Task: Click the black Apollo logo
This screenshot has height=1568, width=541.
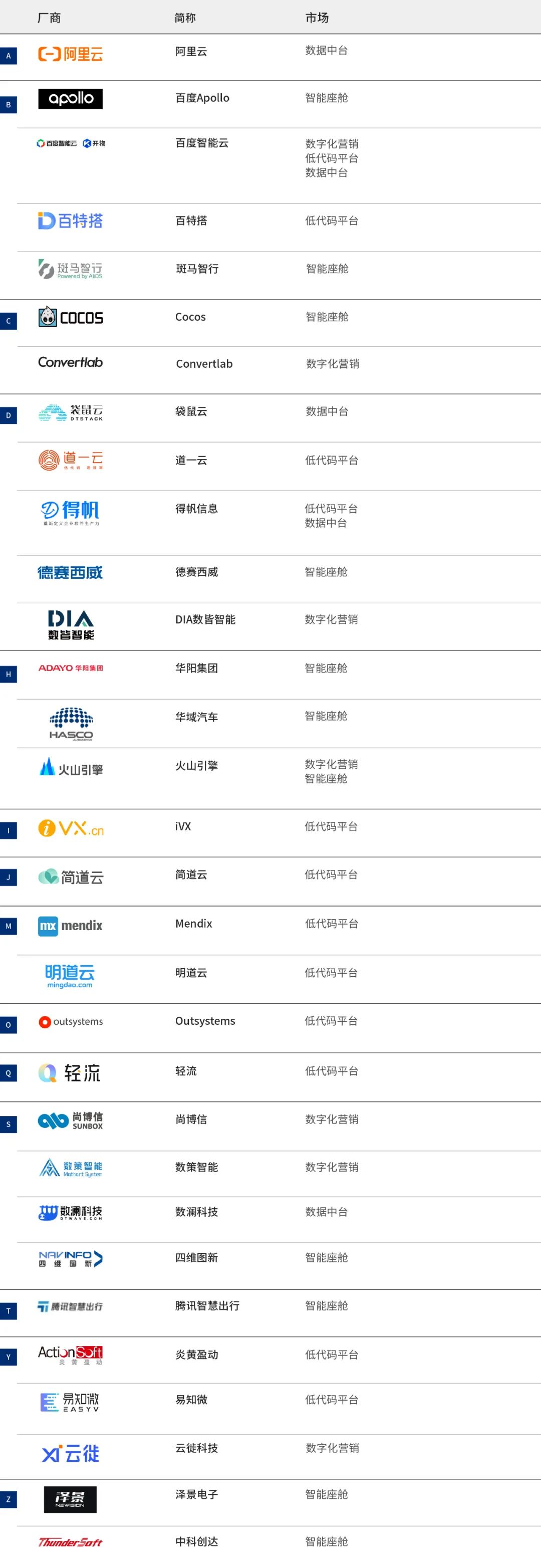Action: [70, 99]
